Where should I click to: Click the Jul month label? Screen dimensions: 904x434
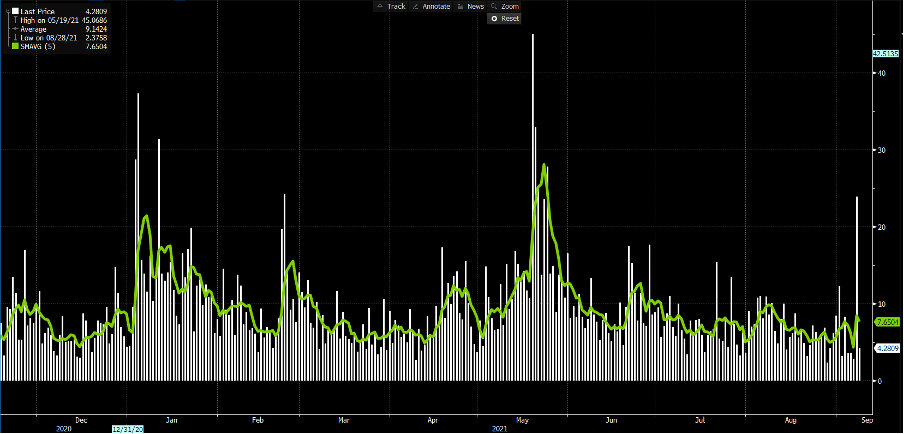click(x=700, y=421)
